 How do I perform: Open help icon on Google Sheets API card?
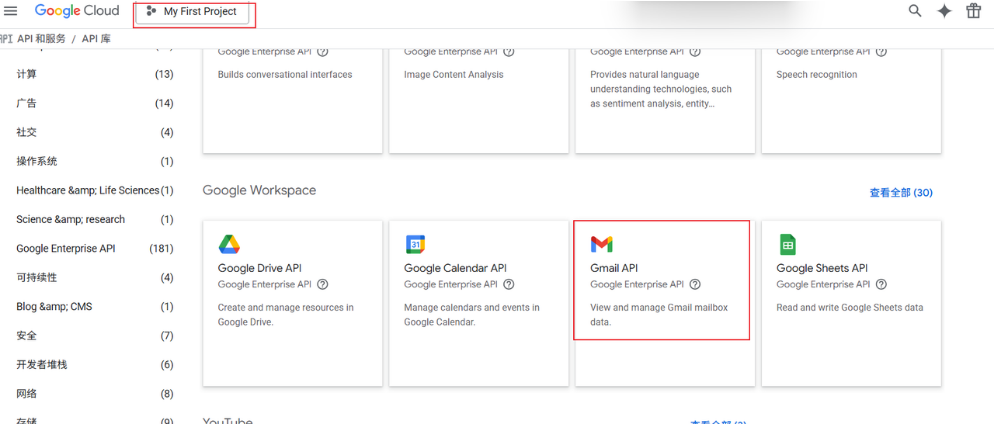pyautogui.click(x=881, y=284)
